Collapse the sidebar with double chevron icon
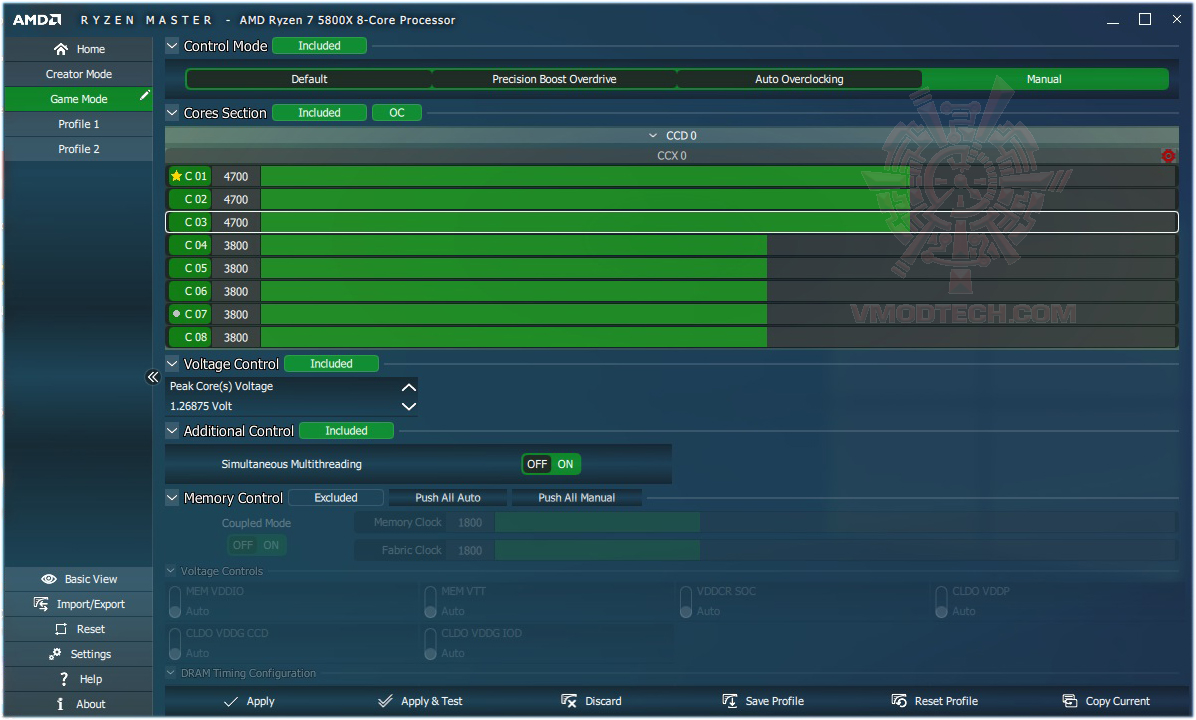 click(x=153, y=377)
